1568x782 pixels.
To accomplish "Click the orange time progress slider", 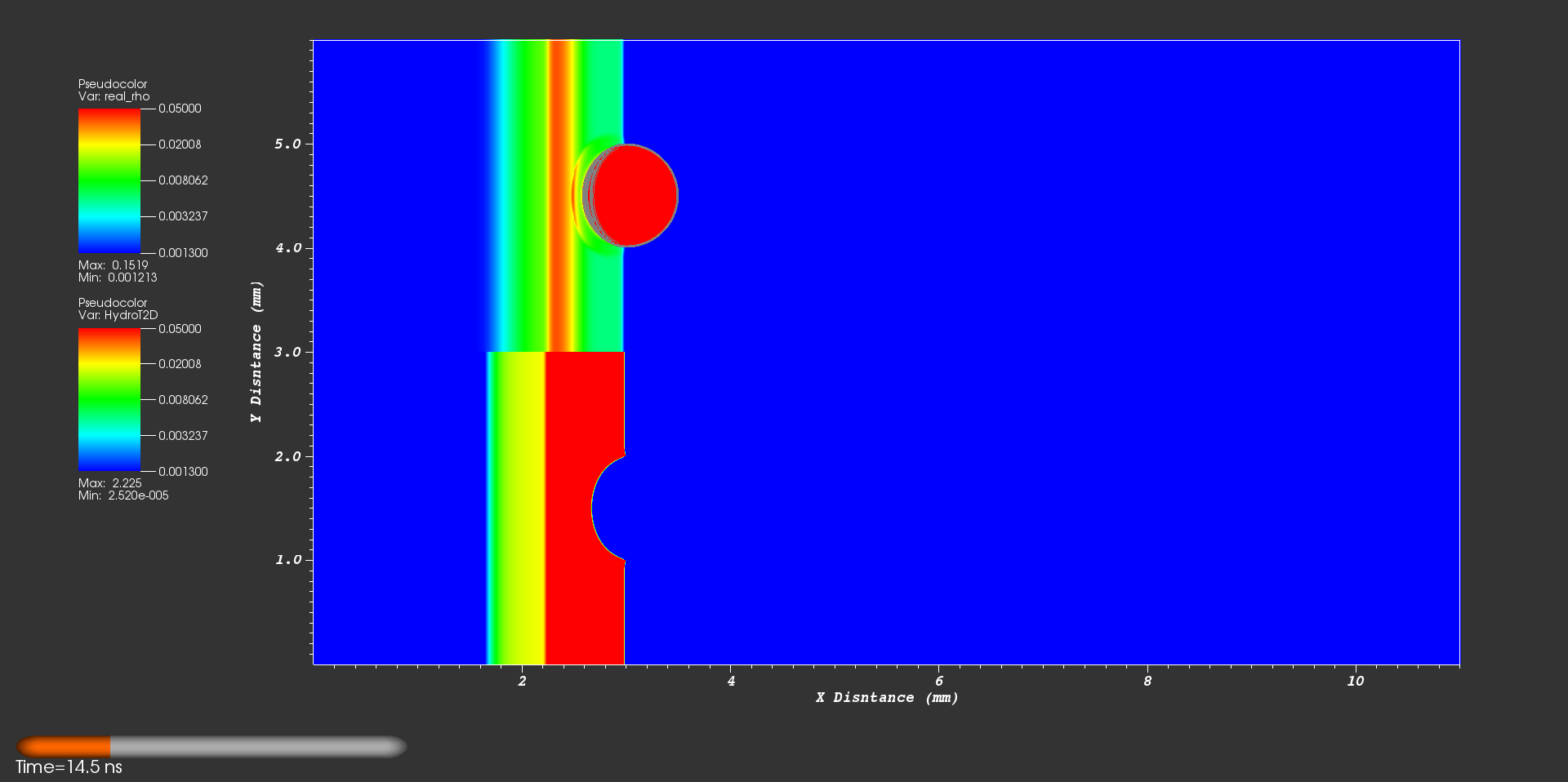I will tap(211, 746).
